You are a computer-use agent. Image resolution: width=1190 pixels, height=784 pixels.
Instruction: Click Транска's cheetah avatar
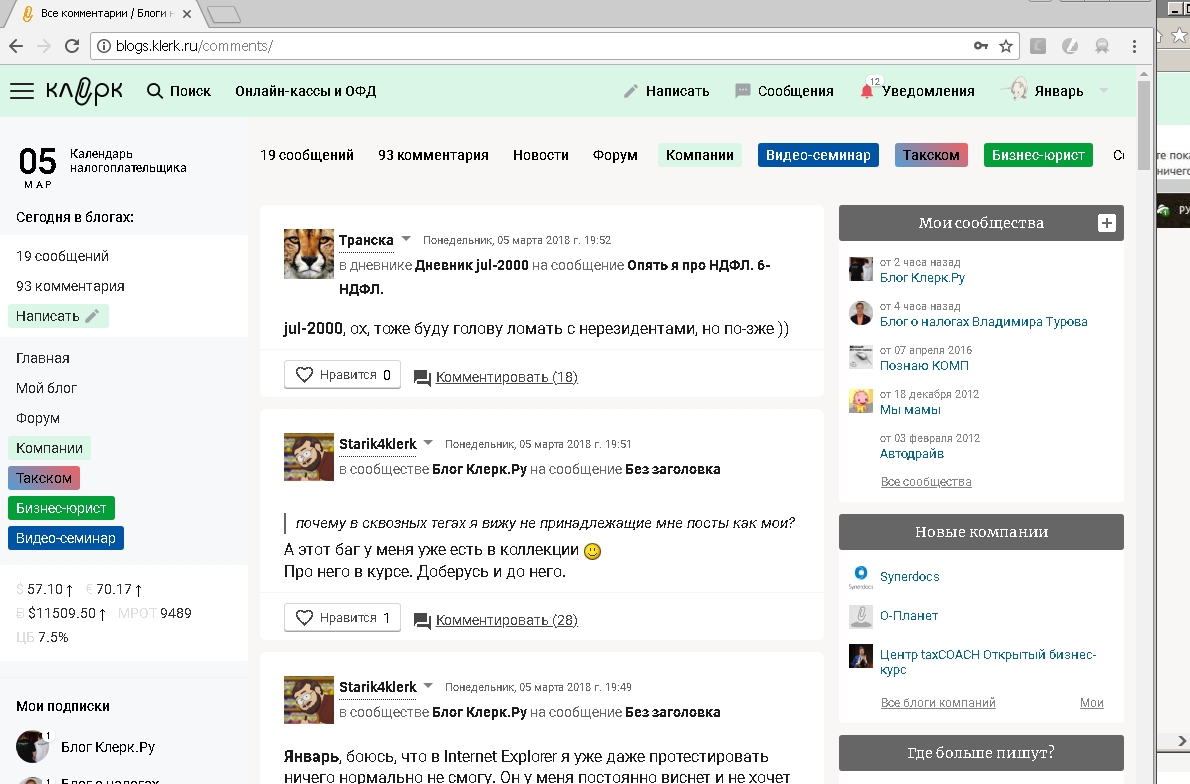click(309, 254)
